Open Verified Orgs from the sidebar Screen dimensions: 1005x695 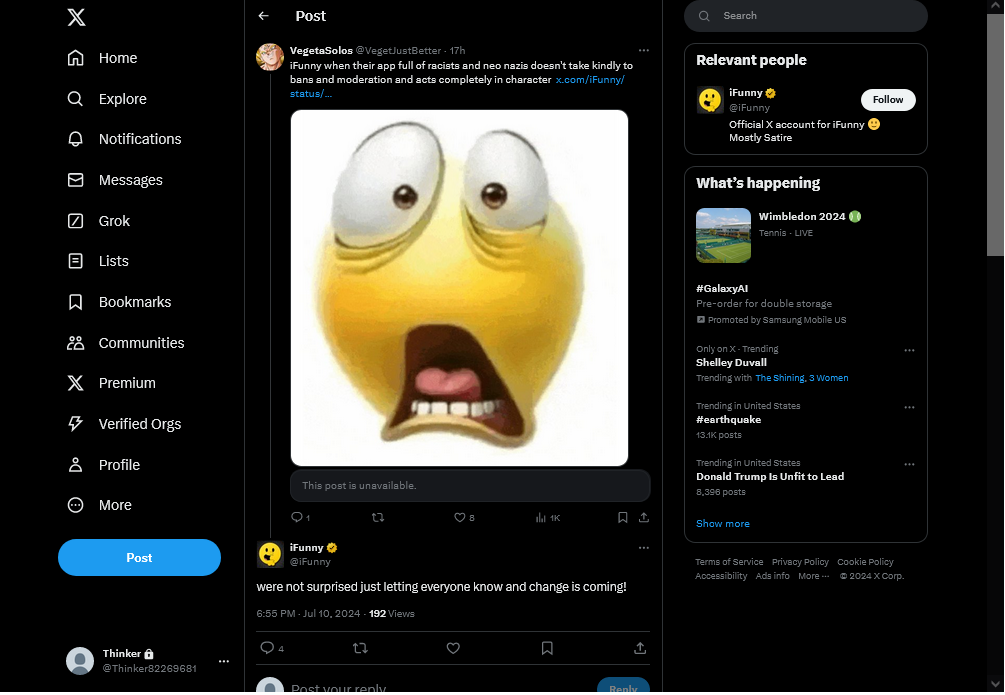click(x=124, y=424)
